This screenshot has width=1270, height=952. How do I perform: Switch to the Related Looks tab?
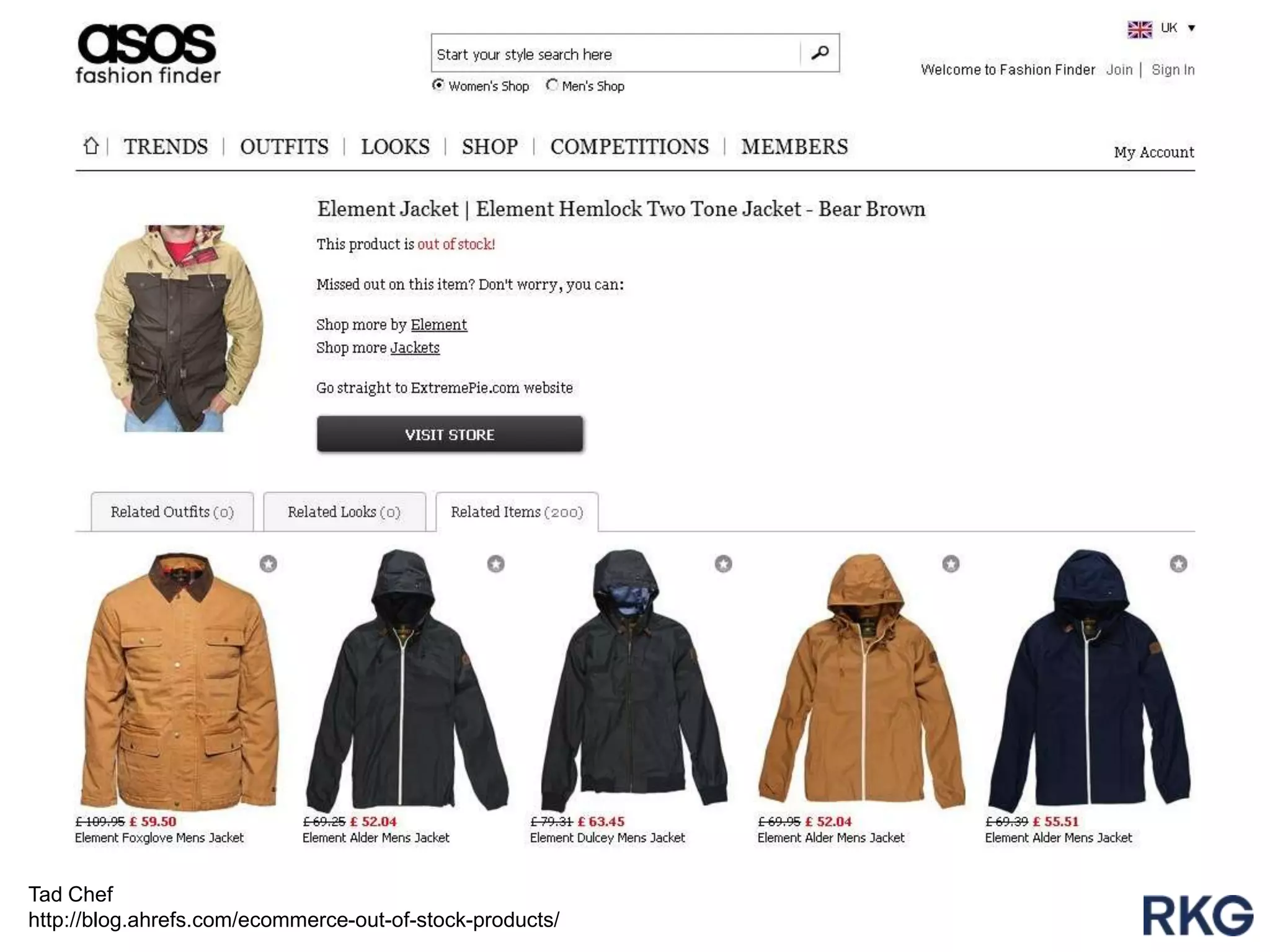(344, 512)
